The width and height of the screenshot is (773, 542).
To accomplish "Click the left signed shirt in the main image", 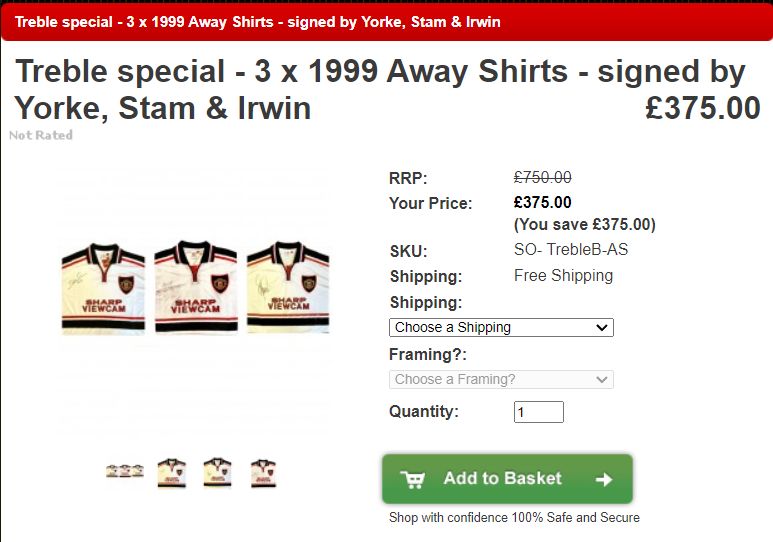I will (x=103, y=286).
